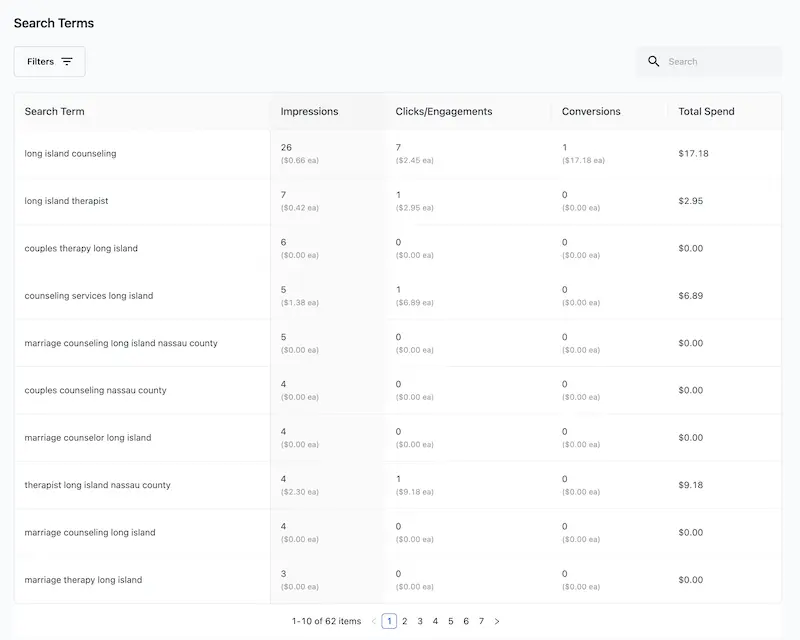Select page 2 in pagination
Viewport: 800px width, 640px height.
click(405, 621)
